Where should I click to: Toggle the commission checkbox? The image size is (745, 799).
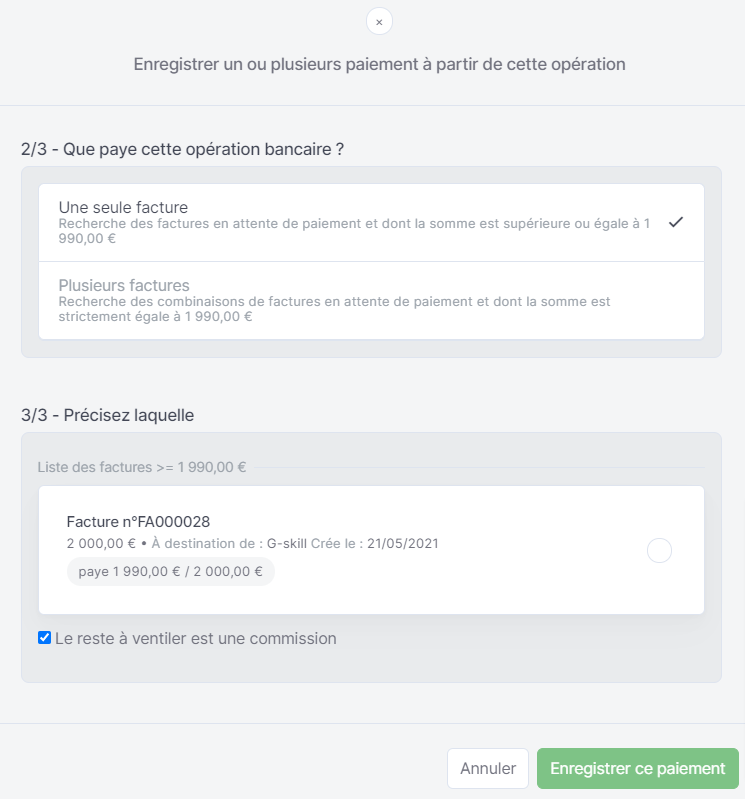pyautogui.click(x=44, y=637)
